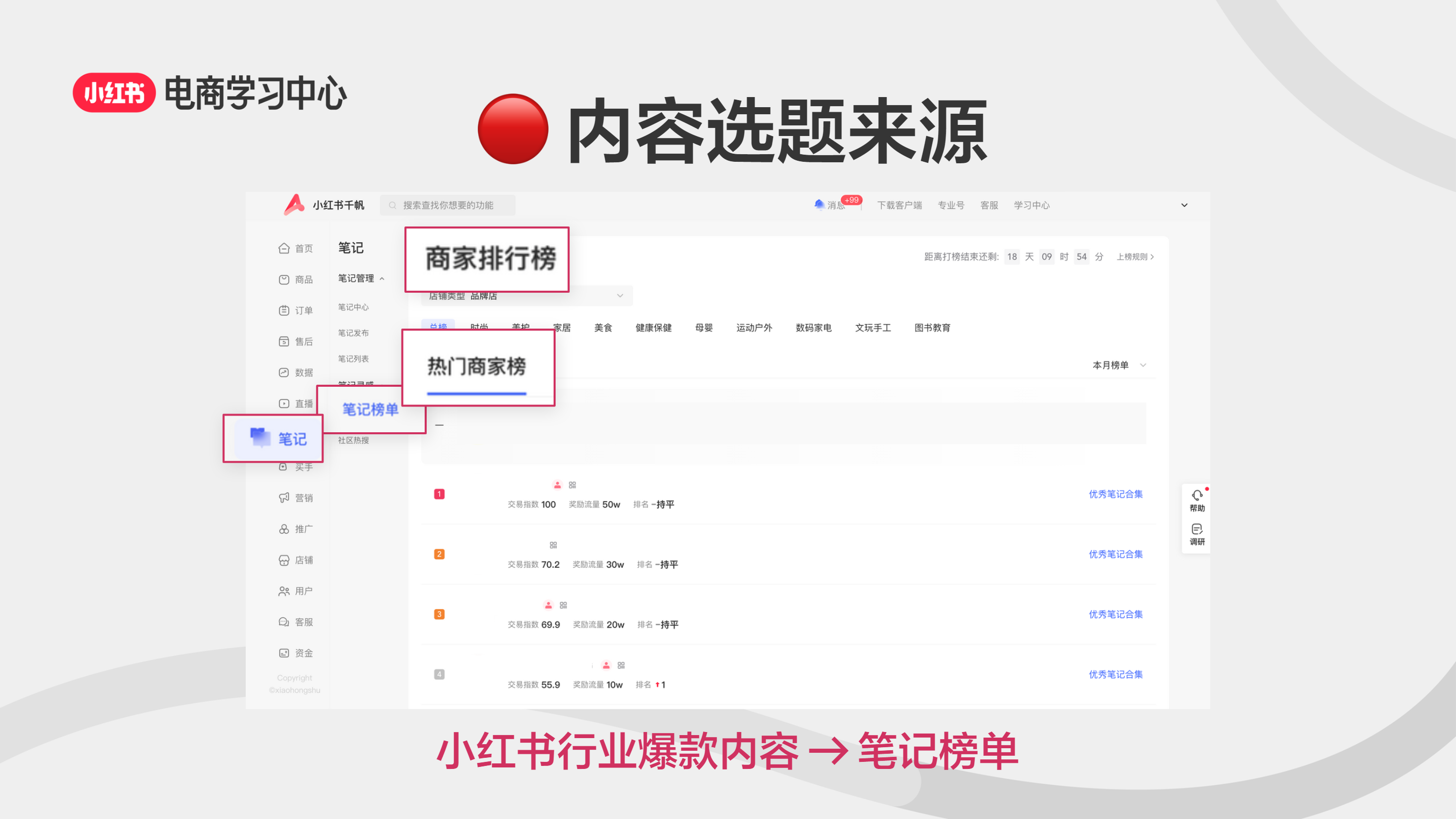Select the 文玩手工 category tab
This screenshot has width=1456, height=819.
(873, 328)
